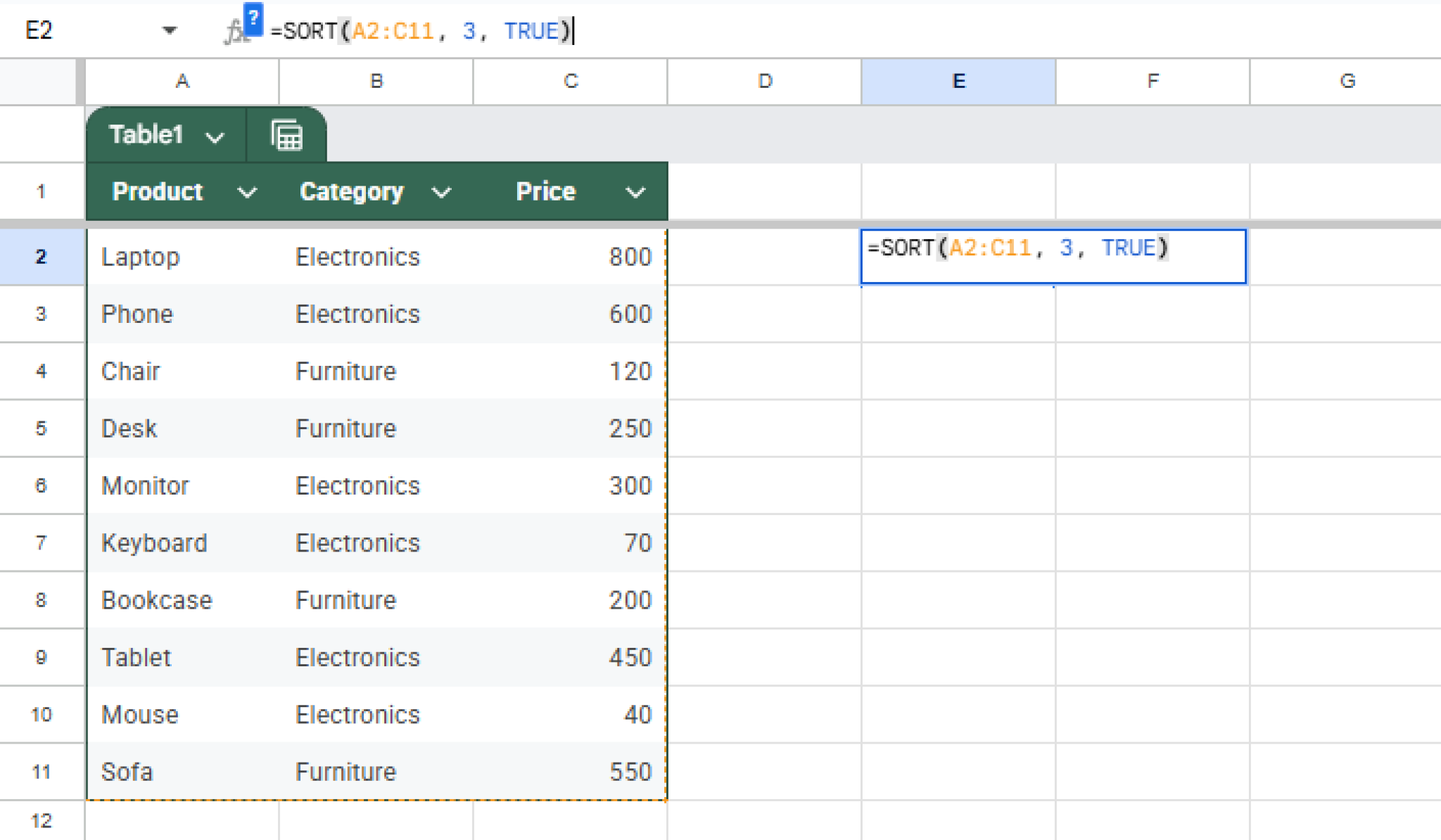Select row 12 header

tap(42, 820)
